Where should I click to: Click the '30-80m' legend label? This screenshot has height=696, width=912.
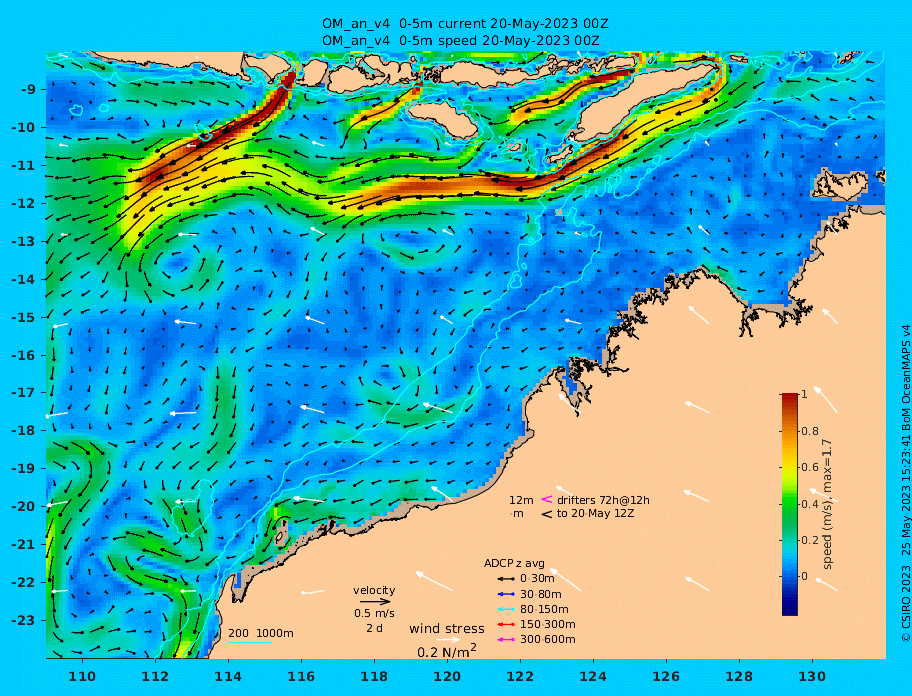pos(540,594)
